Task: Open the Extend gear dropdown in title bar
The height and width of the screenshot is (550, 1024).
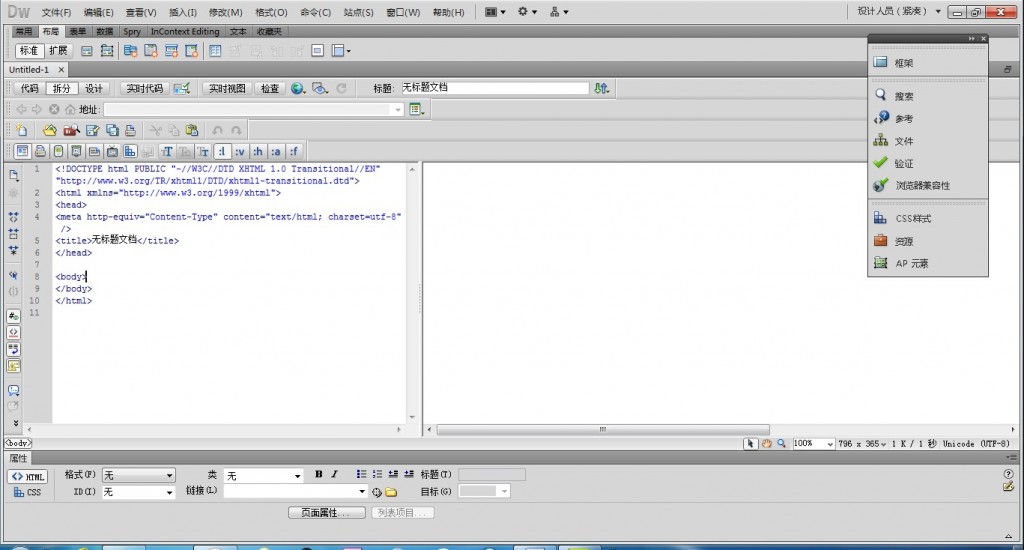Action: [x=527, y=12]
